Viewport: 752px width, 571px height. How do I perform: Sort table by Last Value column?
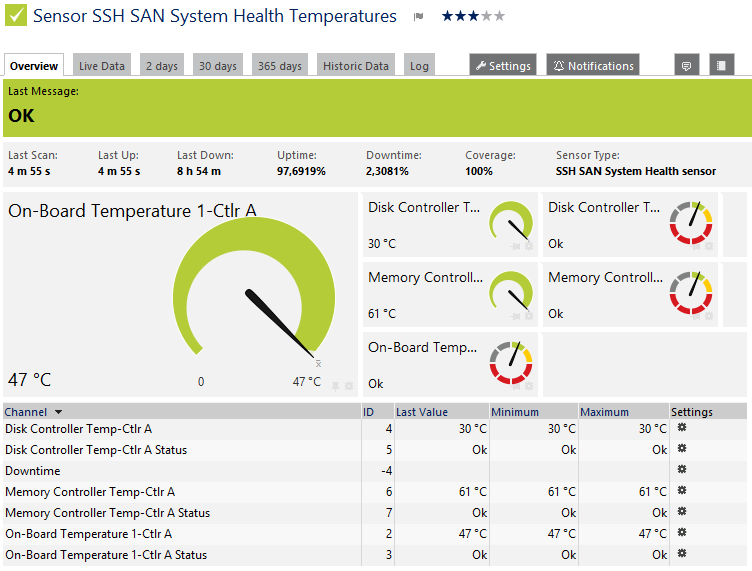click(x=422, y=412)
